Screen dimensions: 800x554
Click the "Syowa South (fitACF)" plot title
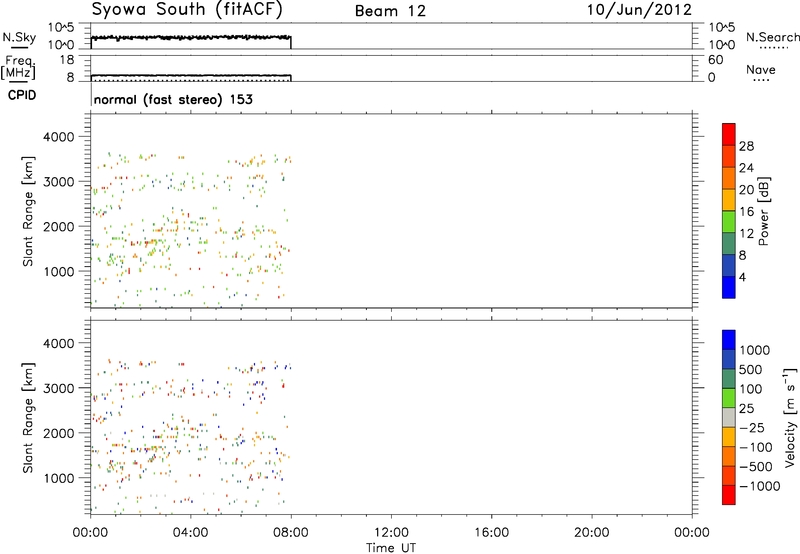187,10
